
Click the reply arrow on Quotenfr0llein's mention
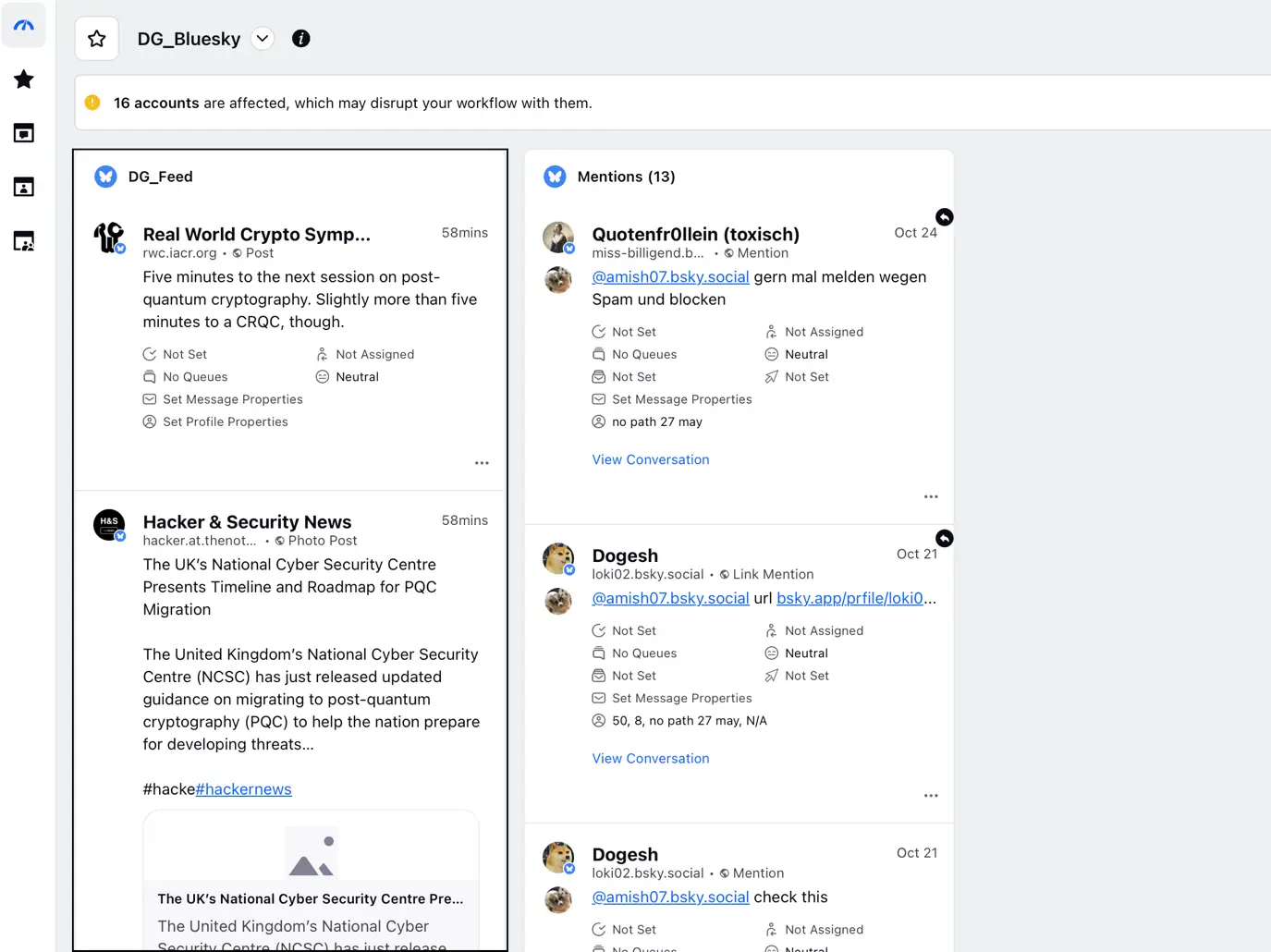[944, 216]
